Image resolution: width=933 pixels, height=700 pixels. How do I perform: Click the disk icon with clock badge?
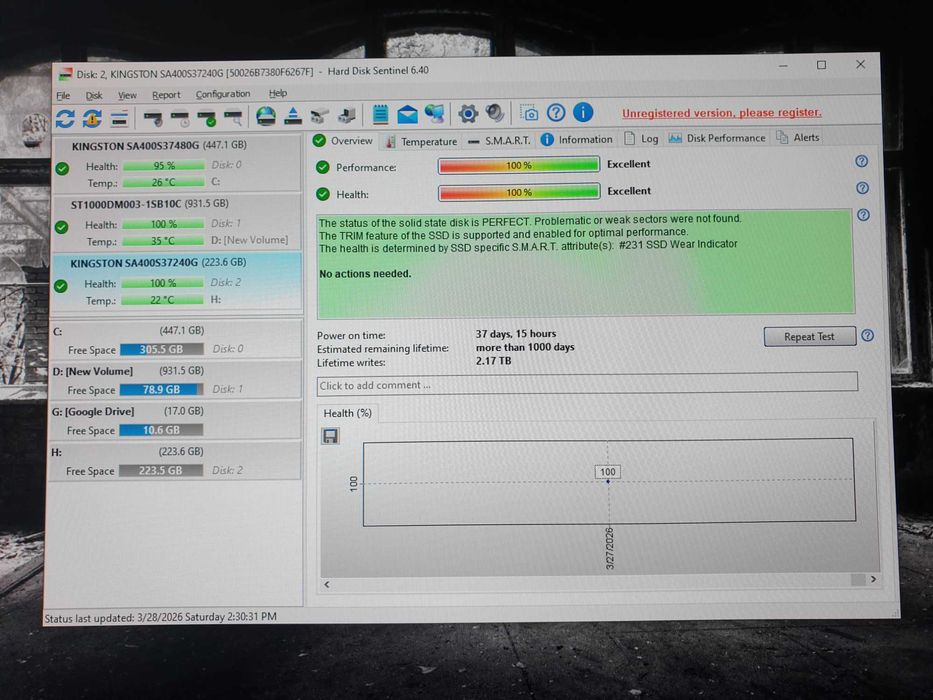pyautogui.click(x=180, y=118)
